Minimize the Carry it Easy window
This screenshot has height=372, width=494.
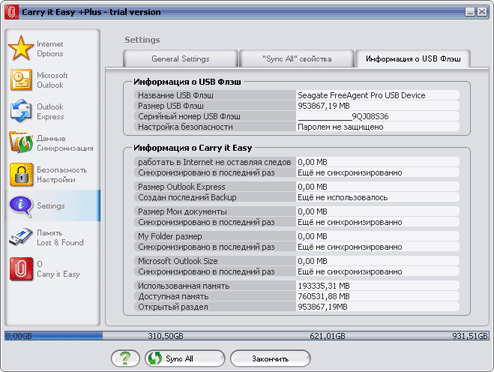[x=470, y=12]
